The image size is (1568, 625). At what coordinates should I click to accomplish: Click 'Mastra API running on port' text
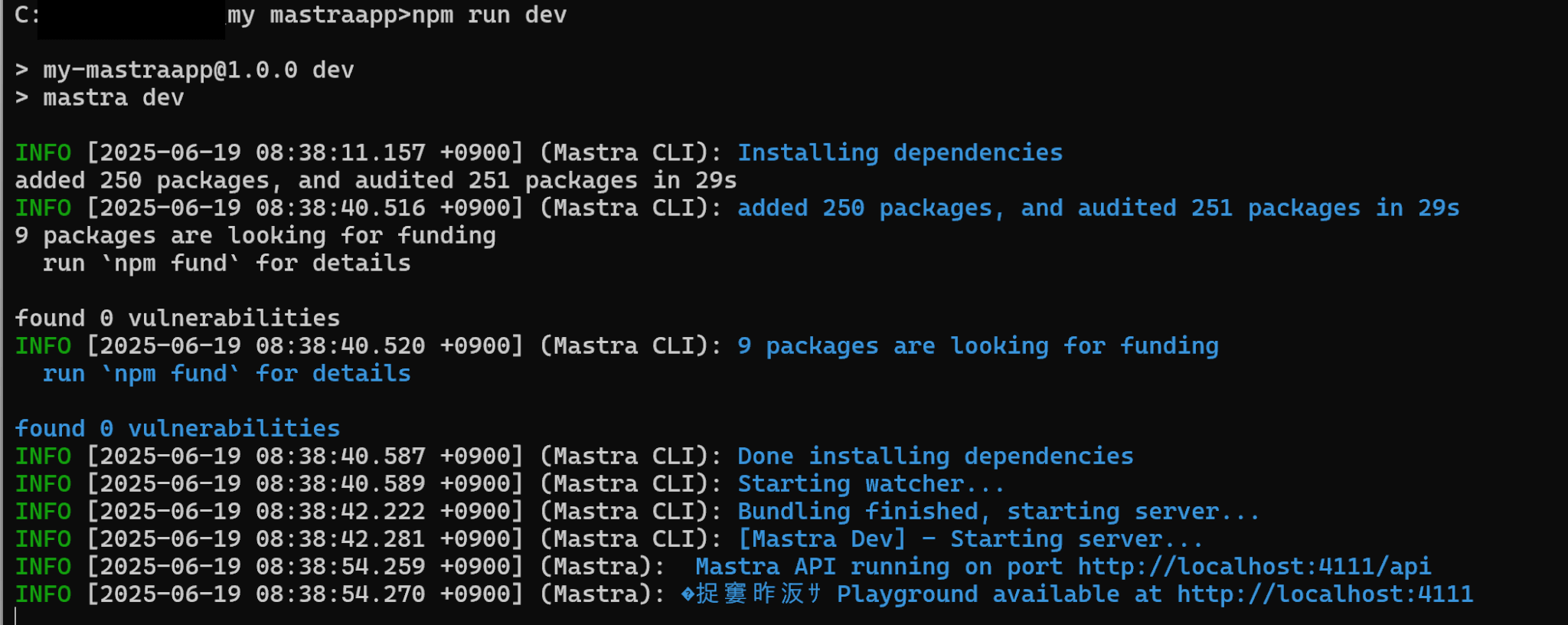[x=879, y=567]
